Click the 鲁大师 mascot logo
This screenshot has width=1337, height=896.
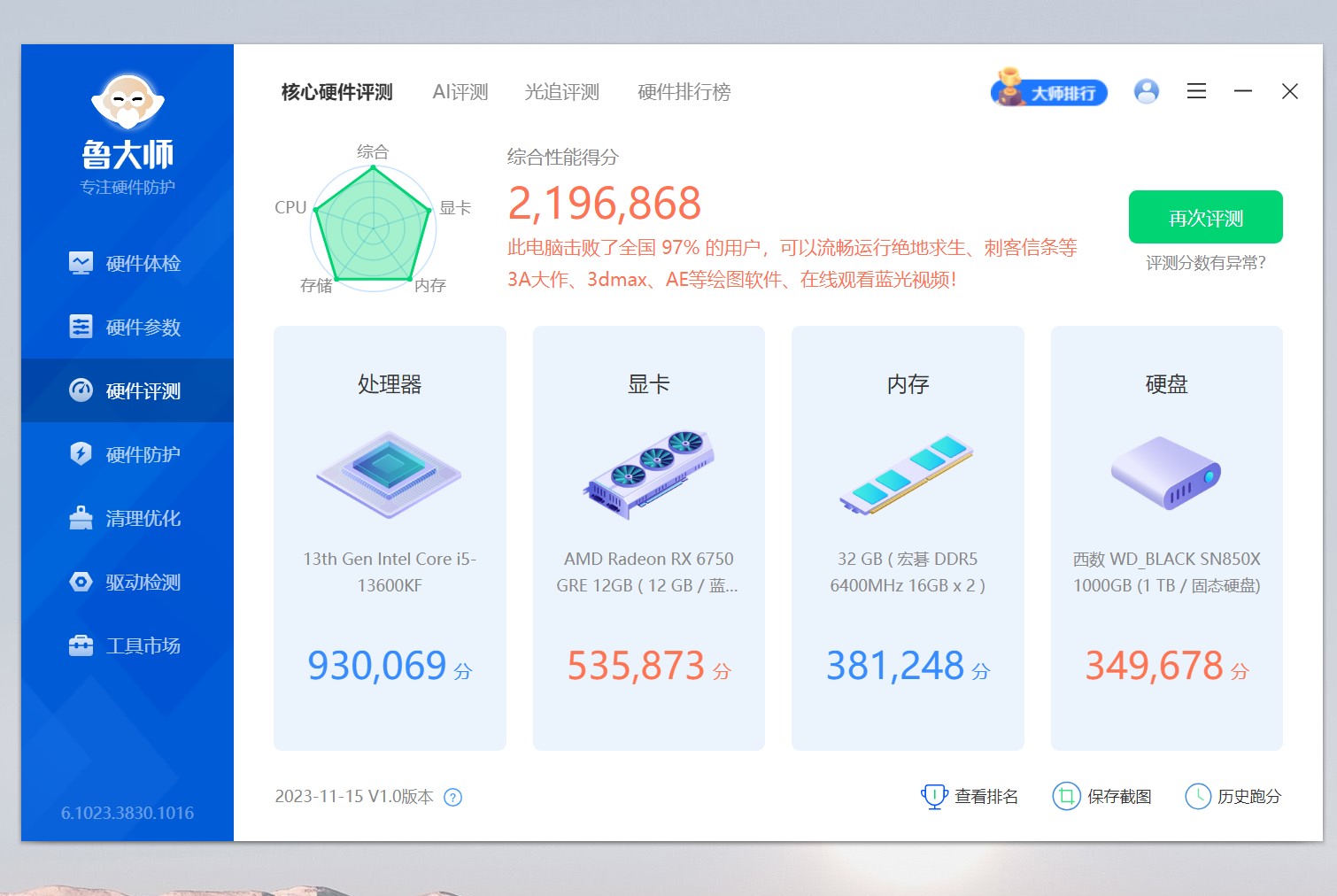(128, 103)
